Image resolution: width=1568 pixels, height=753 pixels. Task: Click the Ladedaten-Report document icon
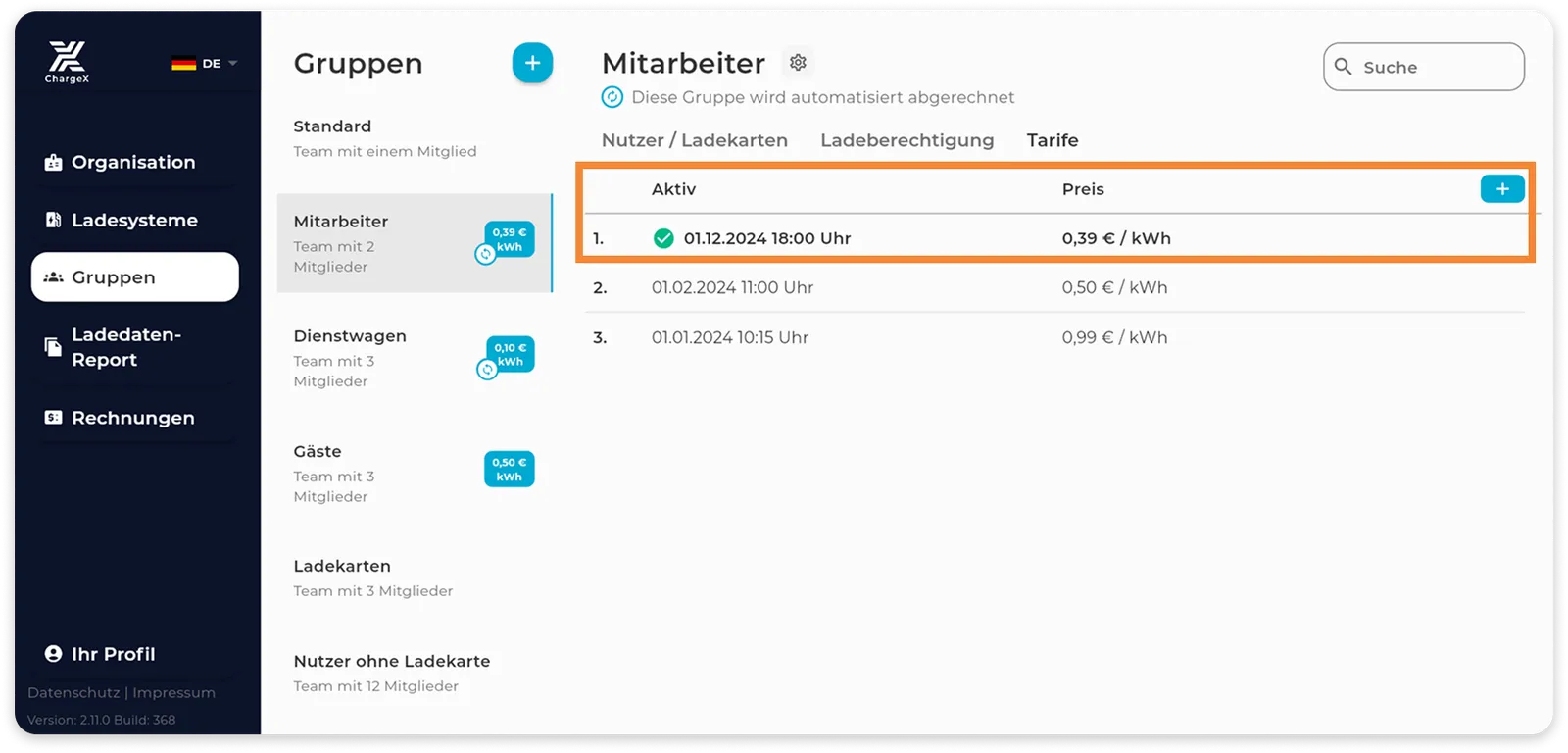(x=54, y=347)
